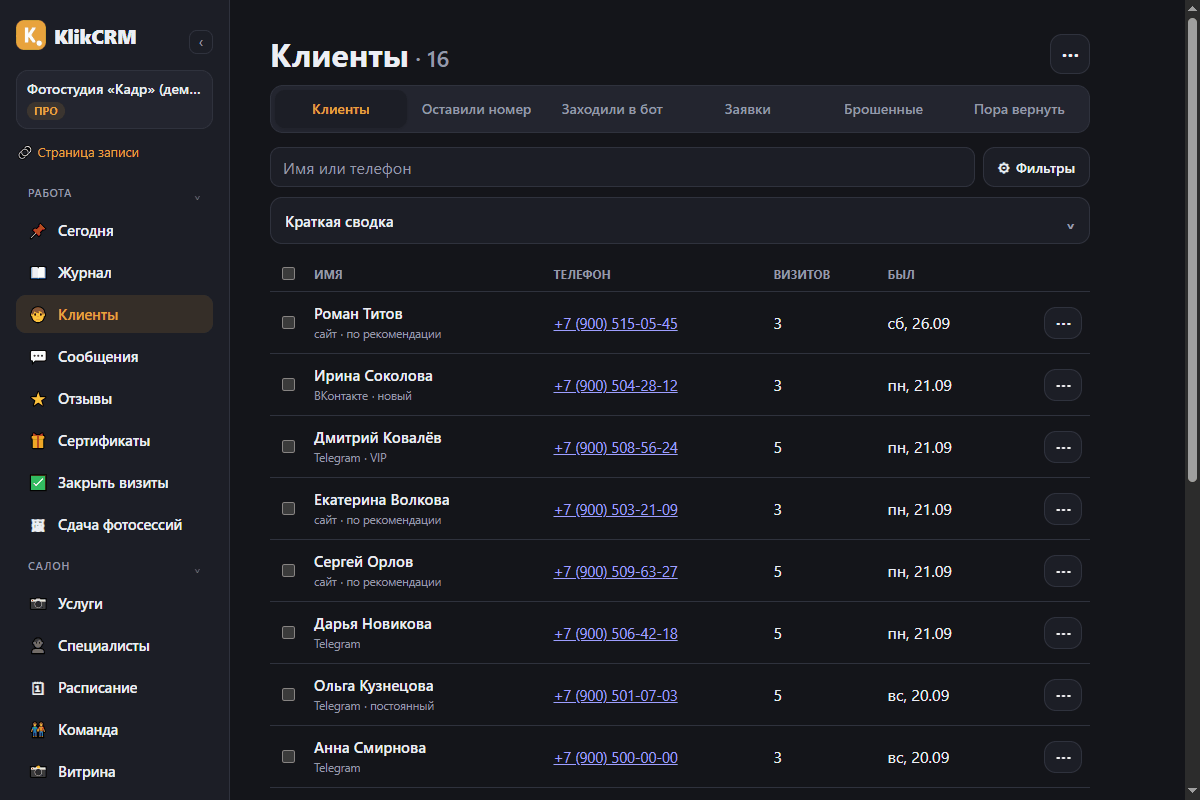Click the face icon next to Клиенты
1200x800 pixels.
(38, 315)
